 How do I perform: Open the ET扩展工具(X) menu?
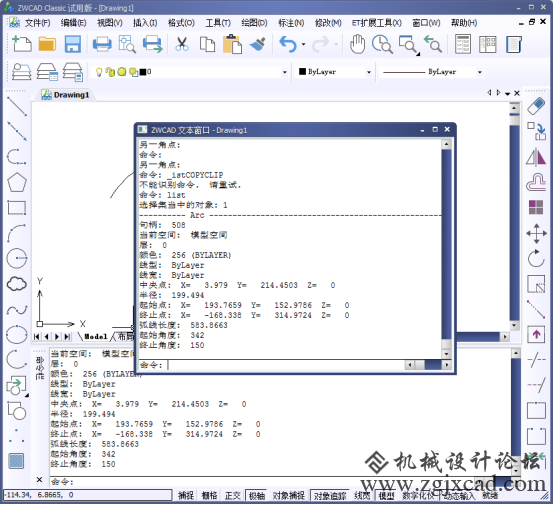376,23
